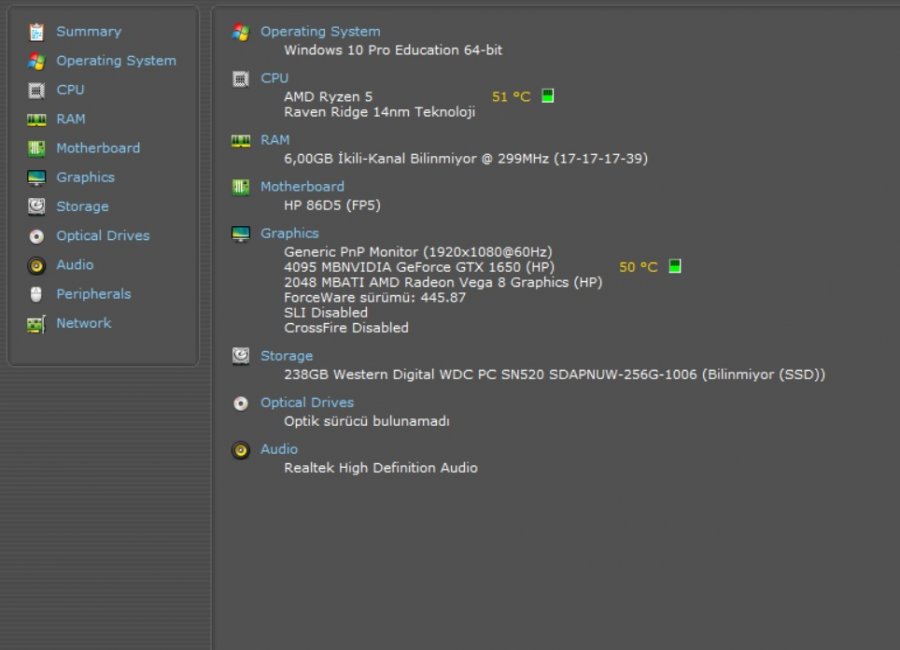Click the 'SLI Disabled' text

coord(326,313)
